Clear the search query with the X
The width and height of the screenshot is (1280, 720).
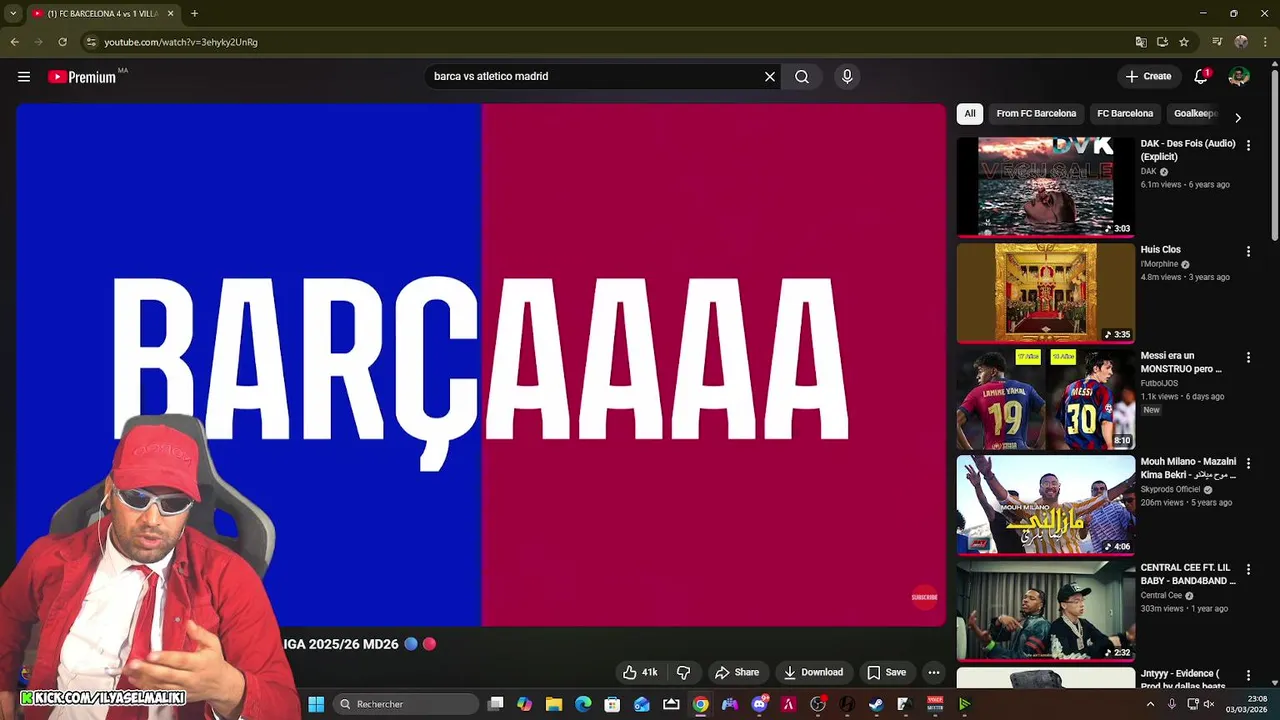coord(770,76)
